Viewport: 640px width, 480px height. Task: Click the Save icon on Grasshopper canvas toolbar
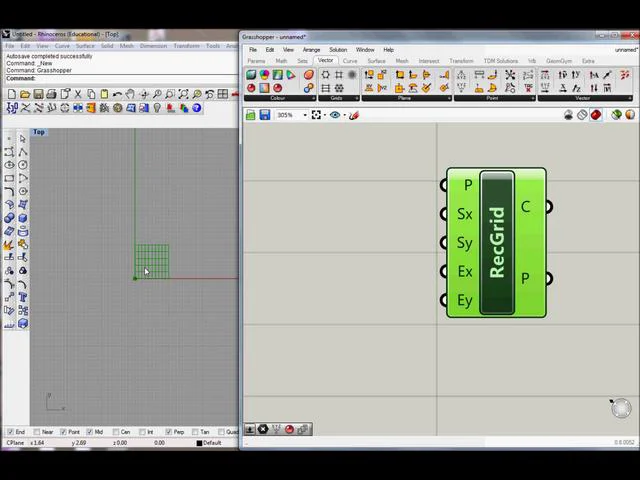tap(264, 115)
